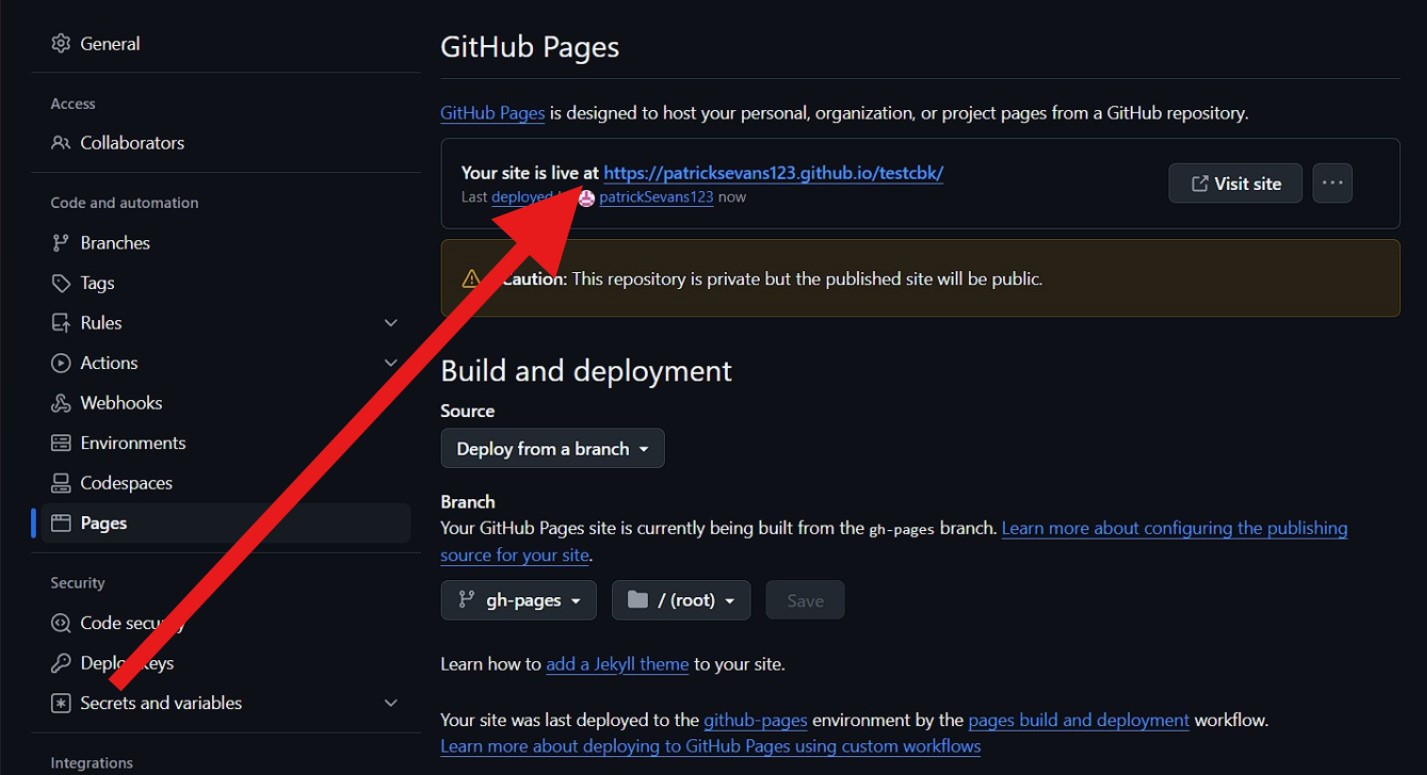The height and width of the screenshot is (775, 1427).
Task: Open the Deploy from a branch dropdown
Action: [x=552, y=449]
